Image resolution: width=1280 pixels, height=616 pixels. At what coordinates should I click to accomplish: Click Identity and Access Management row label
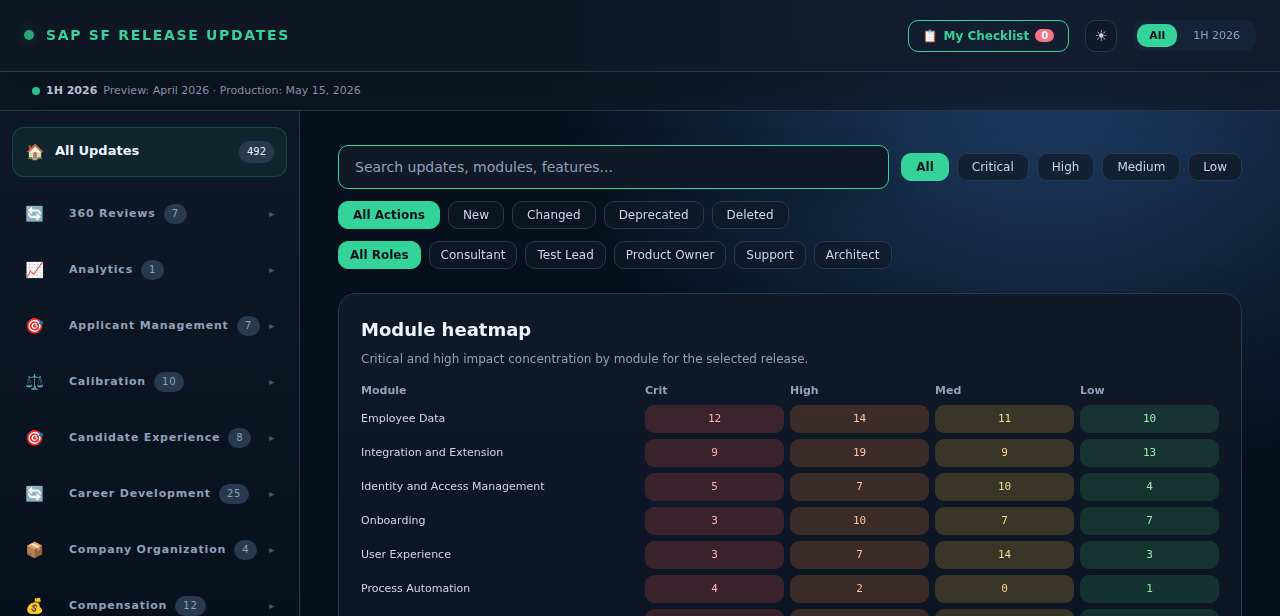[453, 487]
